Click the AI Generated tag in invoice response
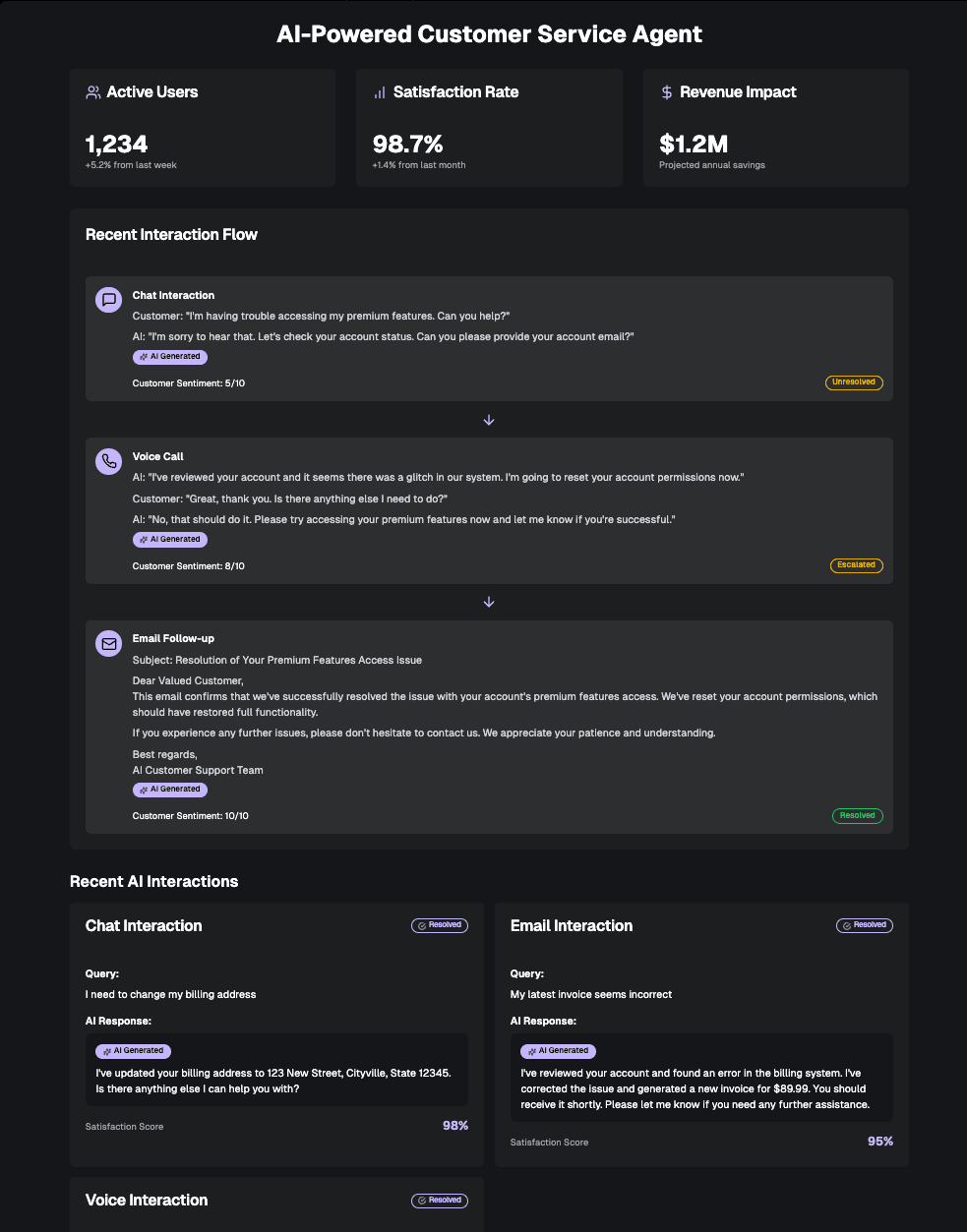This screenshot has height=1232, width=967. click(x=558, y=1051)
